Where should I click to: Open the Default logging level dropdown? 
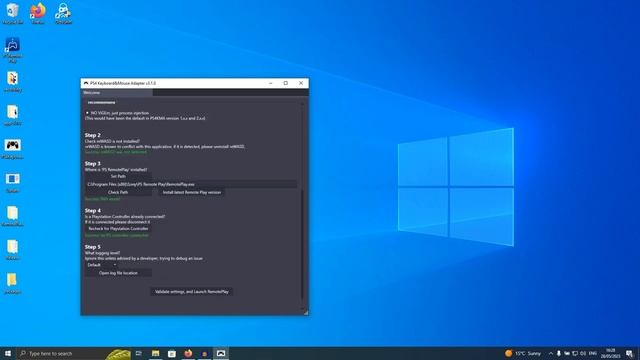click(x=102, y=265)
